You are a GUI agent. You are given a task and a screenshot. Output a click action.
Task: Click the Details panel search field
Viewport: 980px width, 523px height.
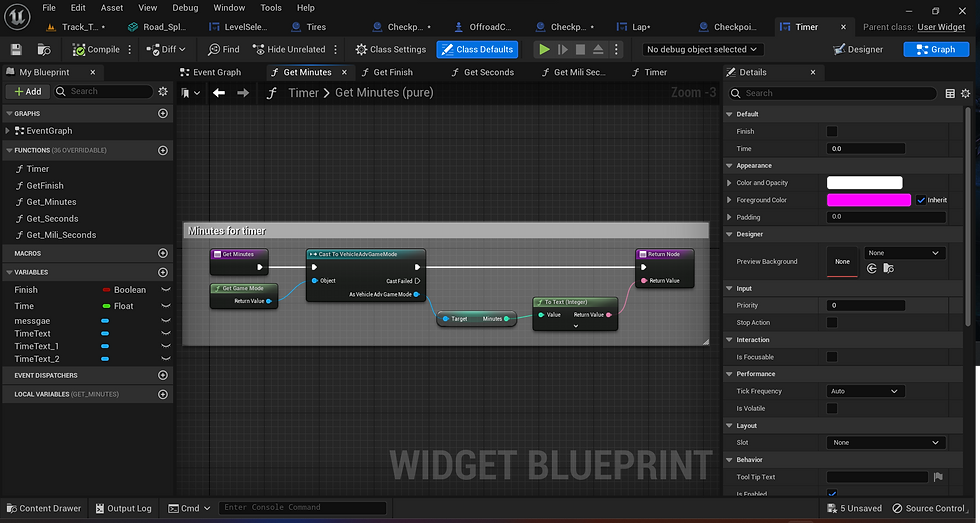tap(832, 93)
